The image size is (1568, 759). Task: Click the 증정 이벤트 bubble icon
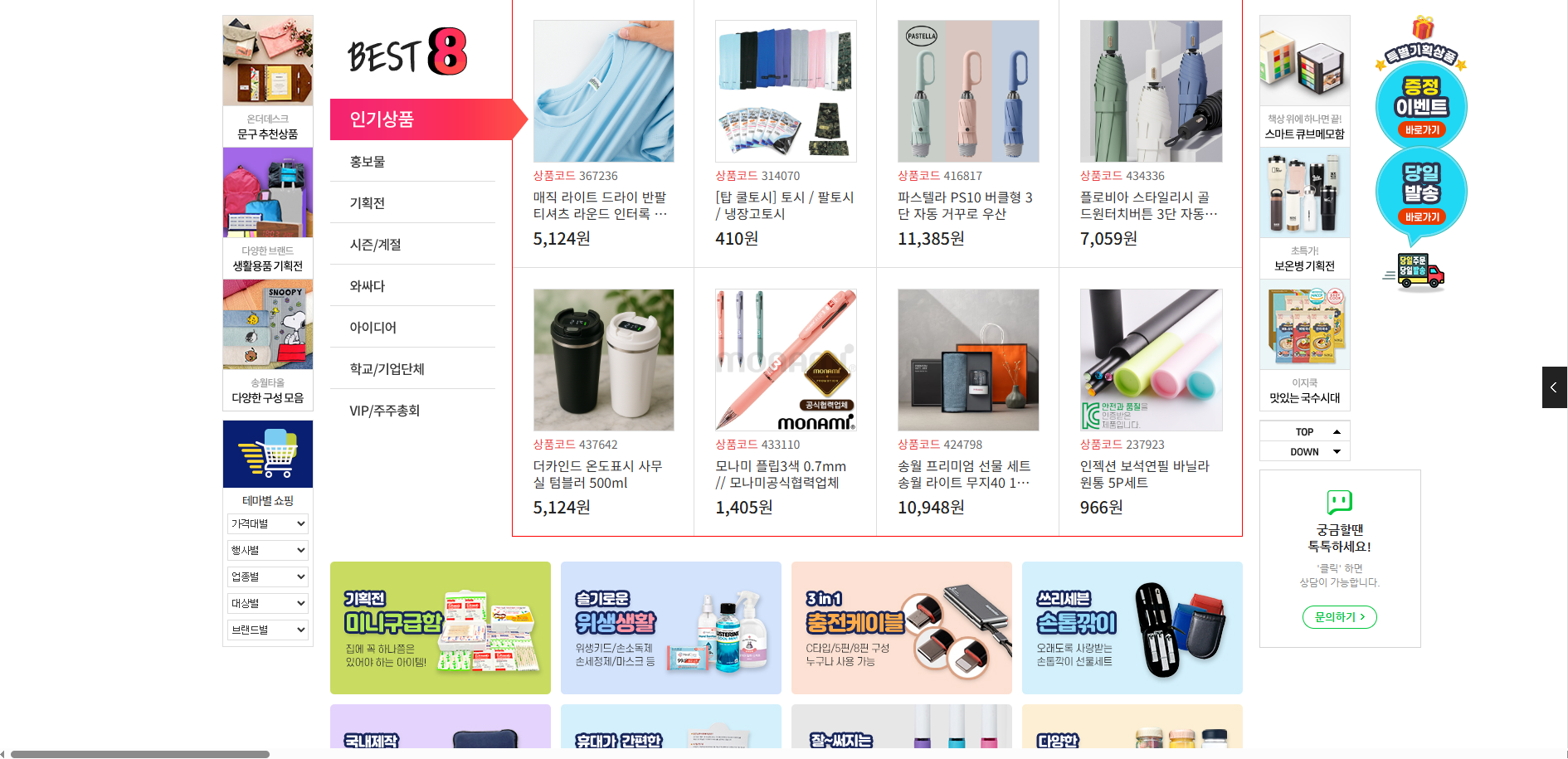click(1421, 106)
